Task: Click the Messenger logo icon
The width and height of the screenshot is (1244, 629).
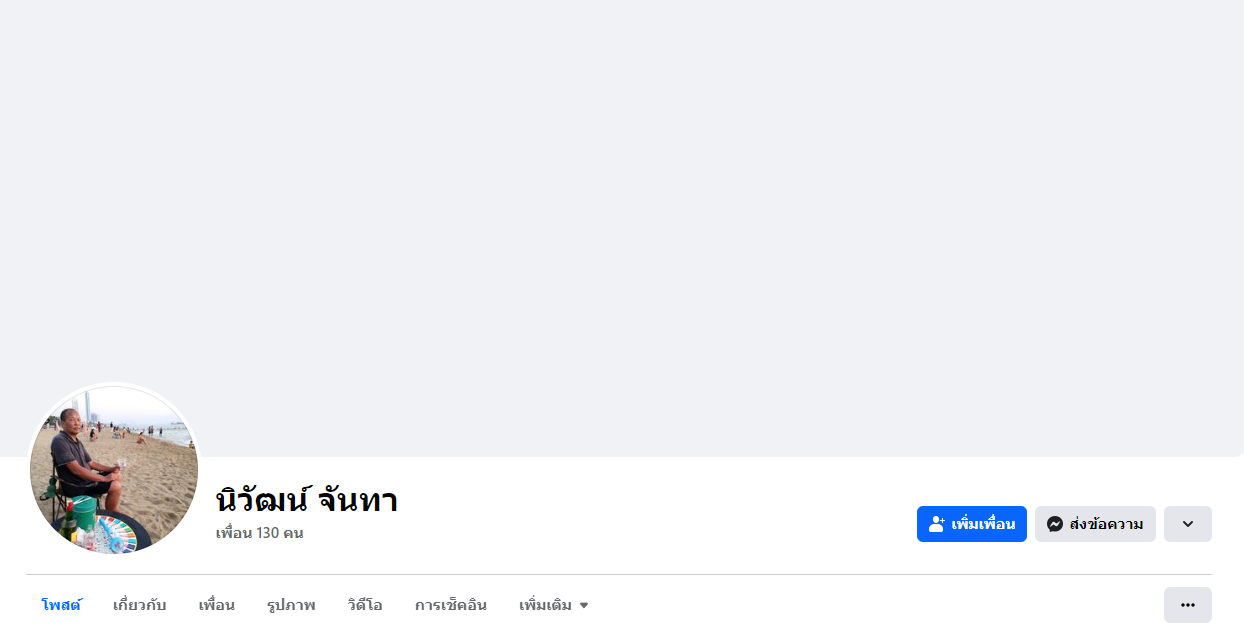Action: 1054,524
